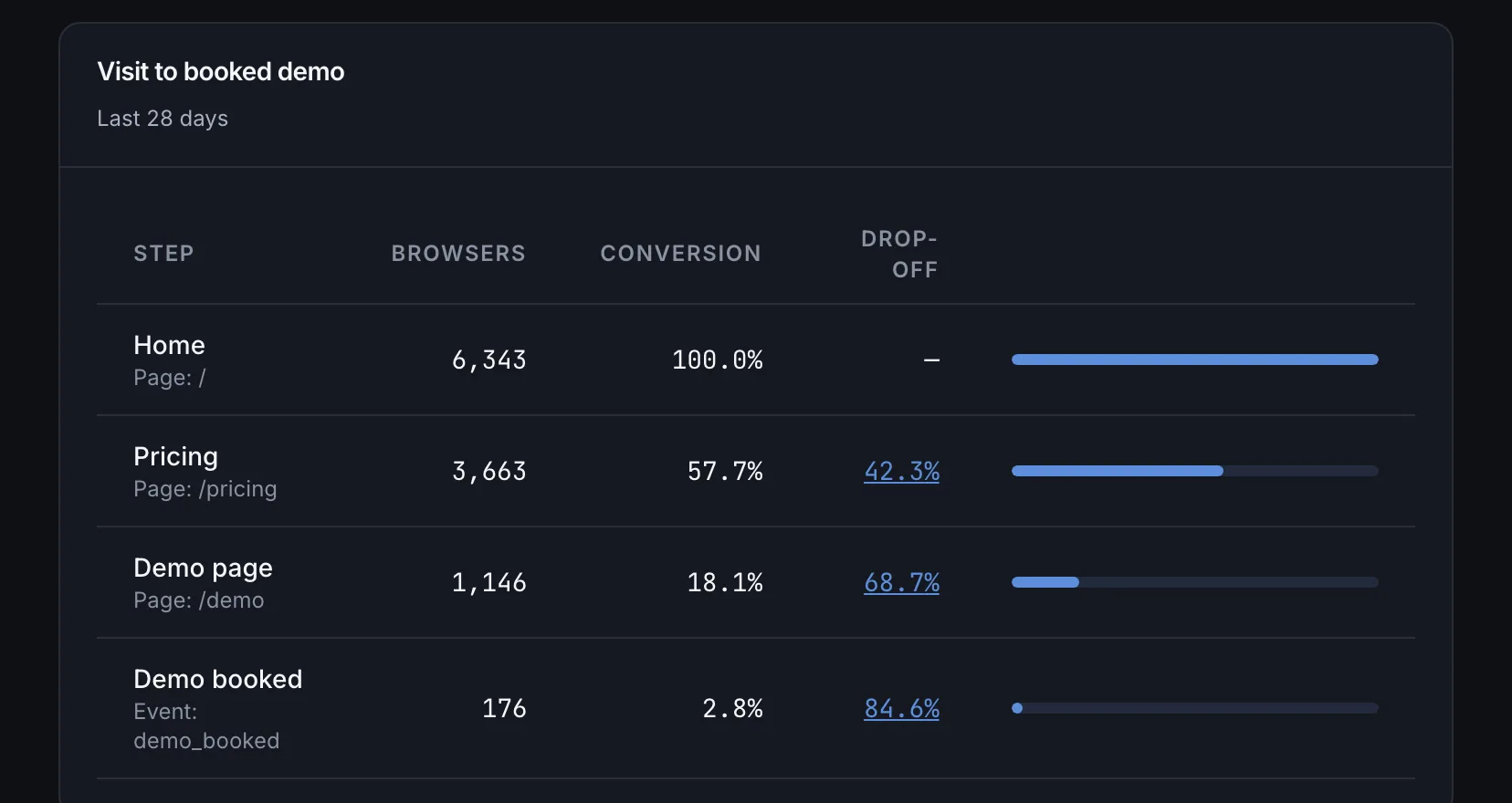Click the 'Last 28 days' subtitle

pyautogui.click(x=163, y=119)
